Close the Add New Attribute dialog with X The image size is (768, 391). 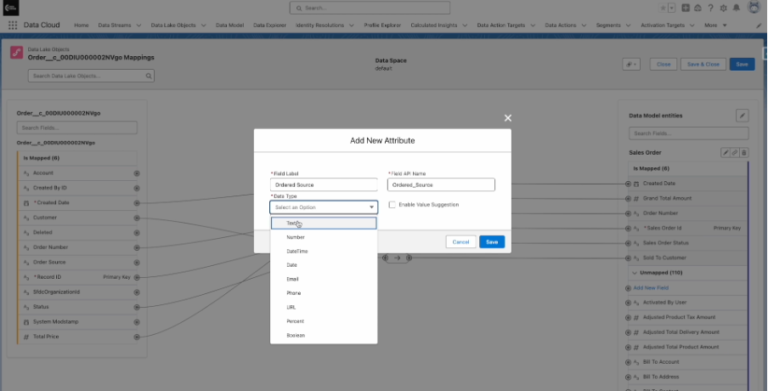[508, 118]
